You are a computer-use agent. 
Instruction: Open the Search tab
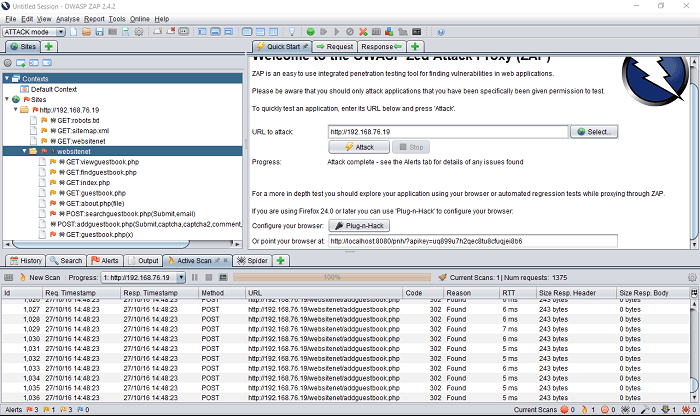[x=66, y=261]
